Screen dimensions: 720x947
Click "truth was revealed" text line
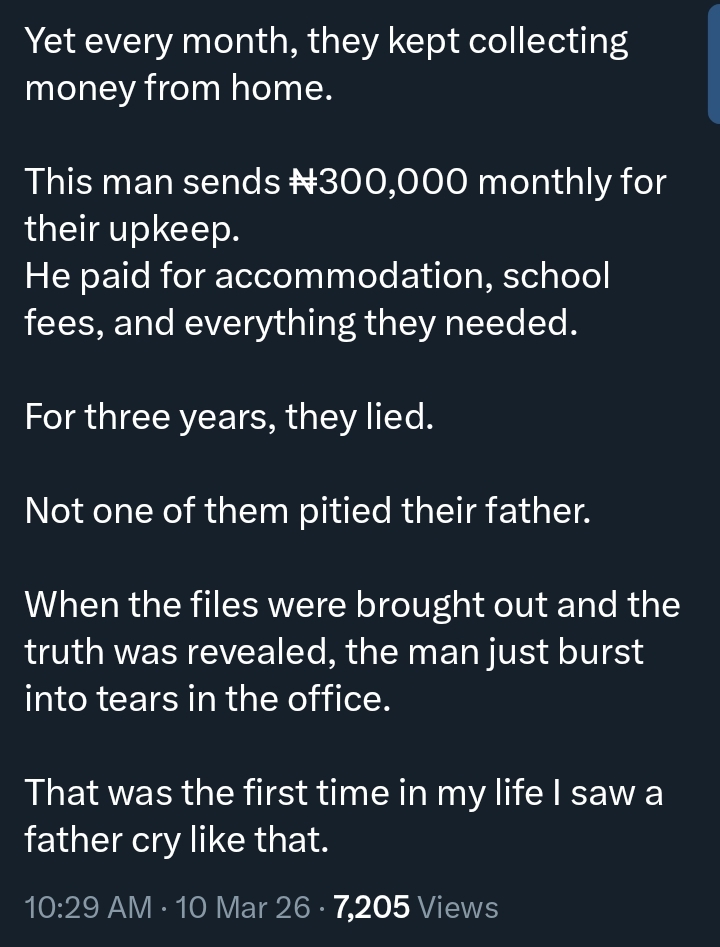tap(334, 652)
